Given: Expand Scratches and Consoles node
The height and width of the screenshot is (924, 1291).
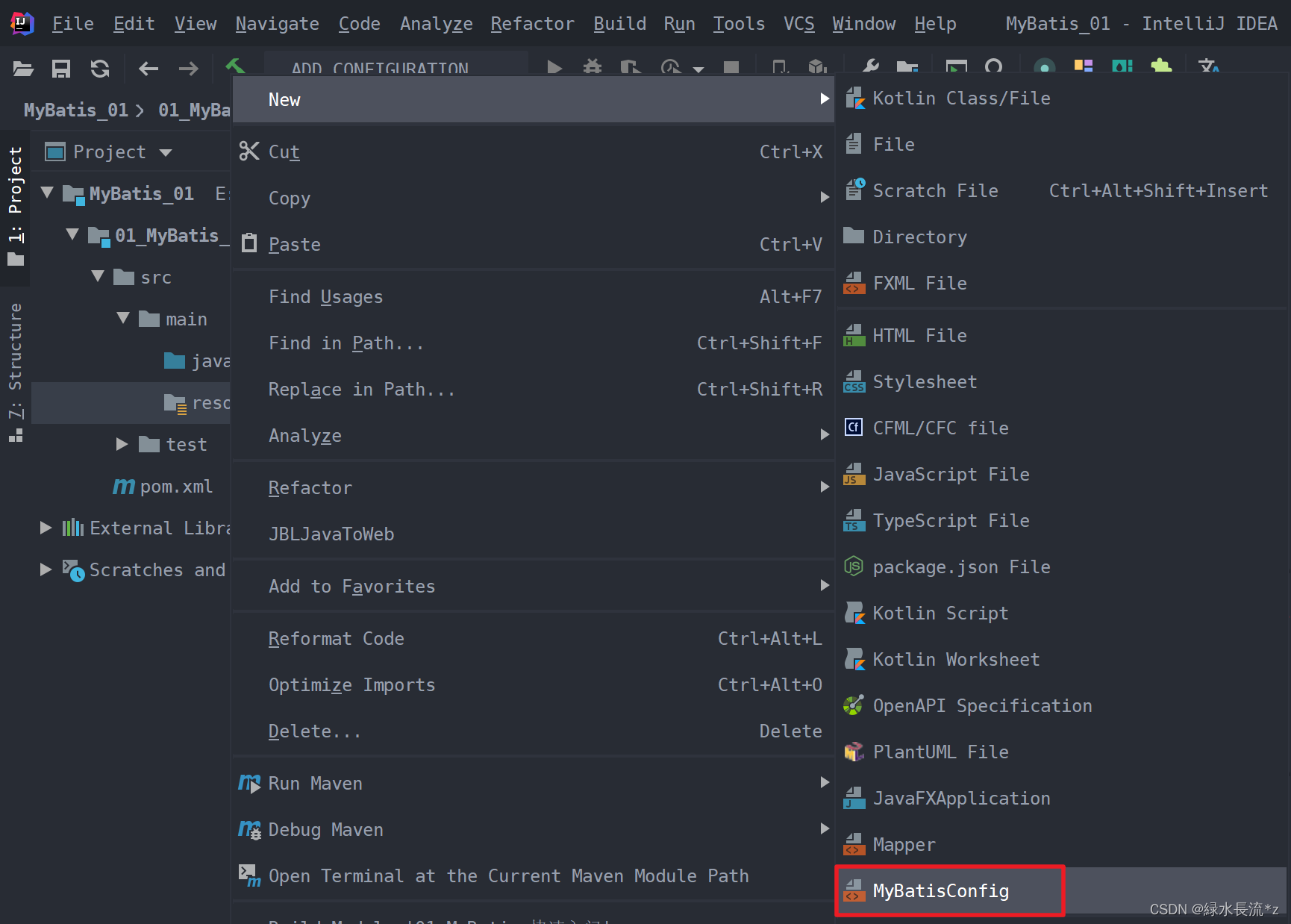Looking at the screenshot, I should (46, 569).
